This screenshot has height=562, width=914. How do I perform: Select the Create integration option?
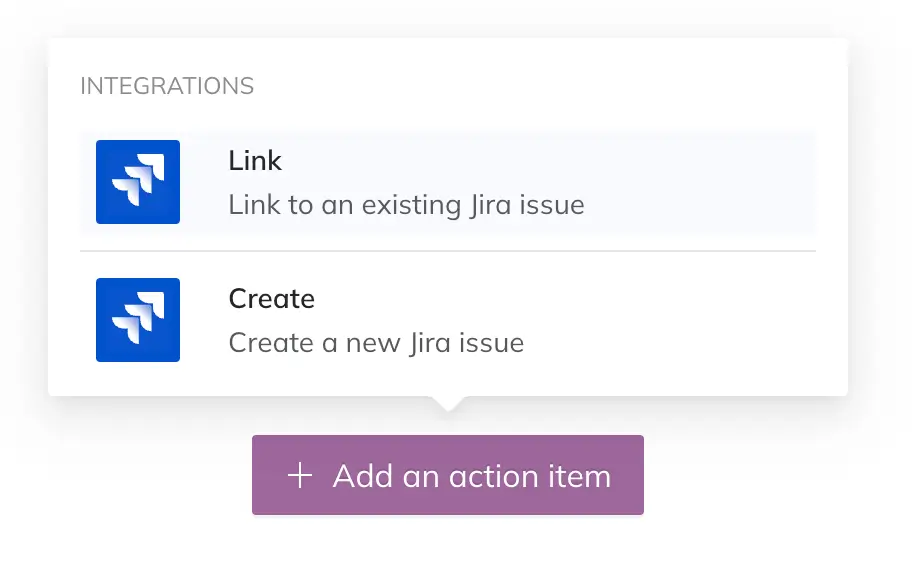[447, 320]
